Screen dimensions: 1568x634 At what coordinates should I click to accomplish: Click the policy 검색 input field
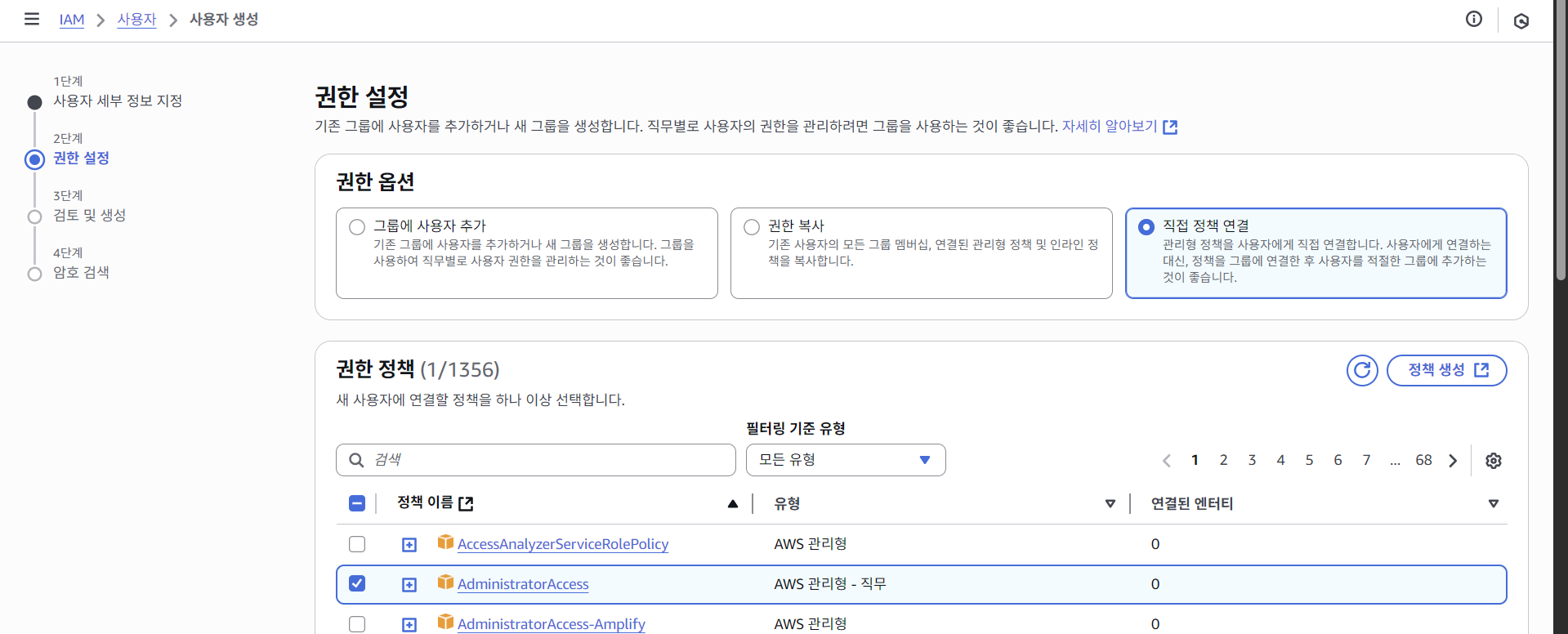[x=536, y=460]
